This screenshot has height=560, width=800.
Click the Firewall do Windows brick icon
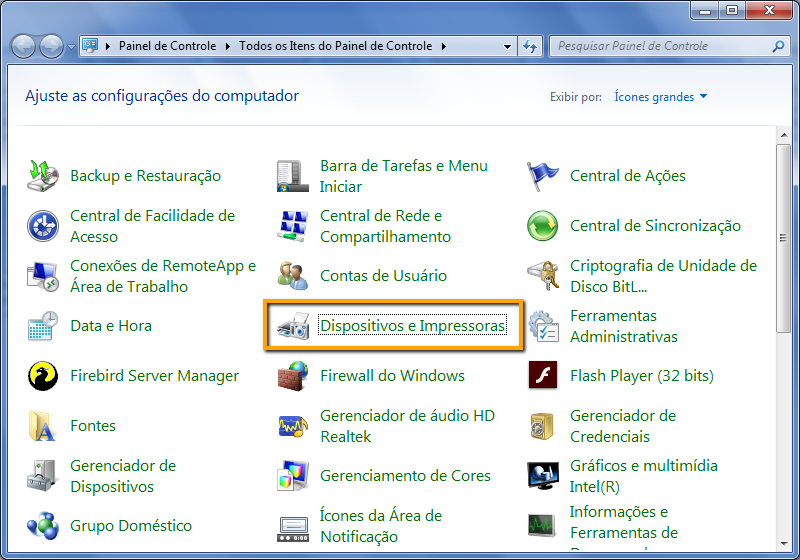pos(292,376)
